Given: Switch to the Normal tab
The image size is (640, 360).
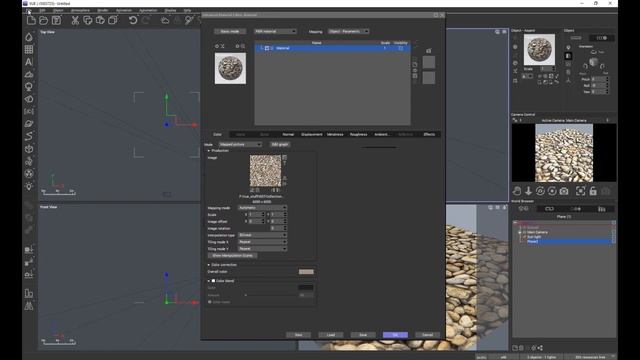Looking at the screenshot, I should point(288,134).
